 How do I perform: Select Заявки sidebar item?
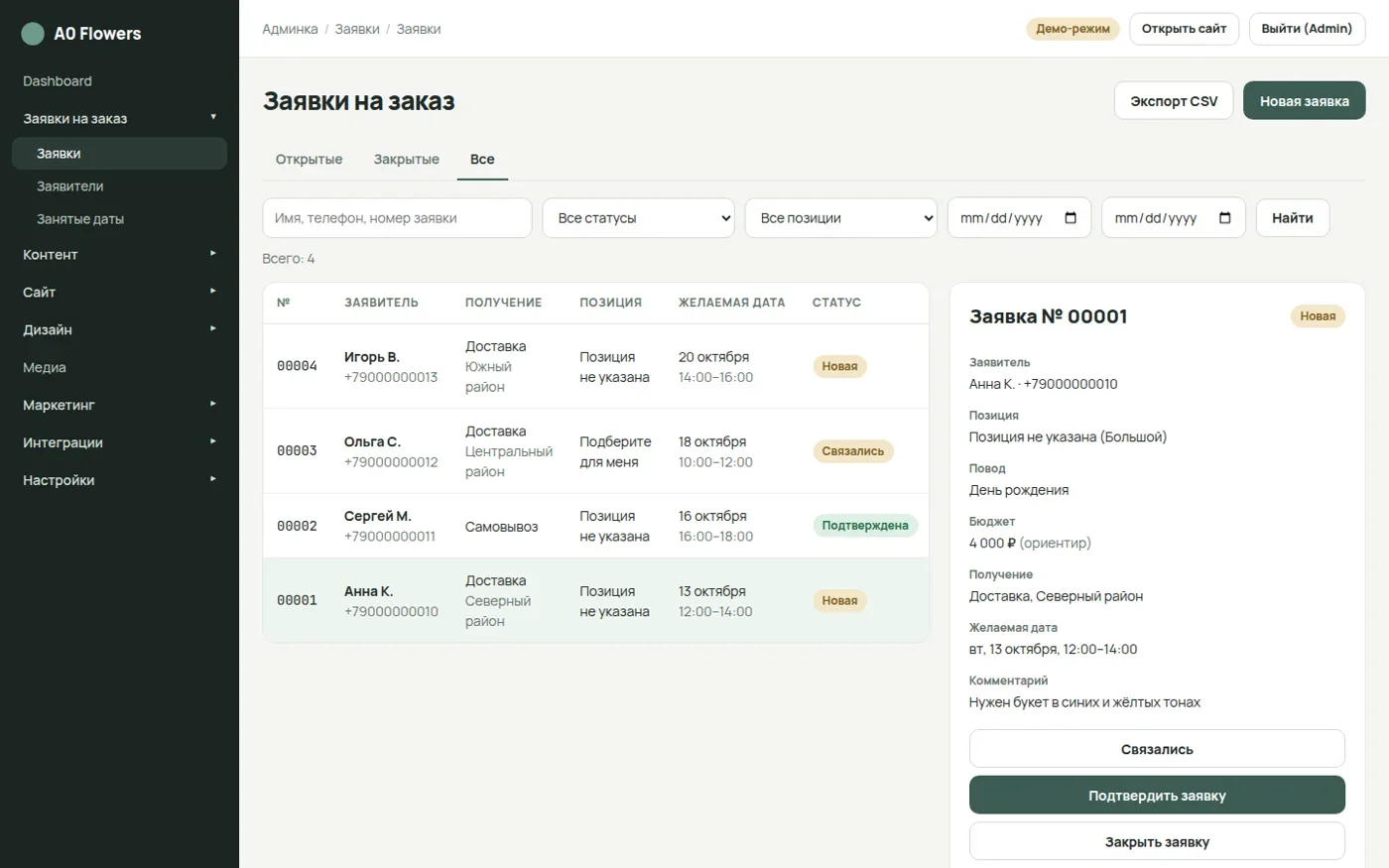[119, 154]
